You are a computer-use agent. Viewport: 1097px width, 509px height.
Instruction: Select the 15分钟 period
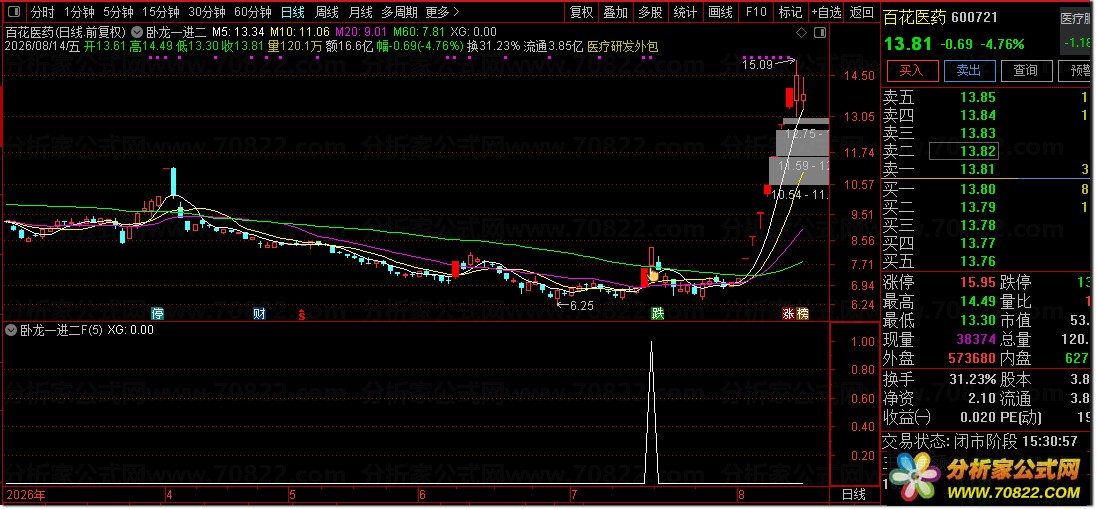point(160,12)
